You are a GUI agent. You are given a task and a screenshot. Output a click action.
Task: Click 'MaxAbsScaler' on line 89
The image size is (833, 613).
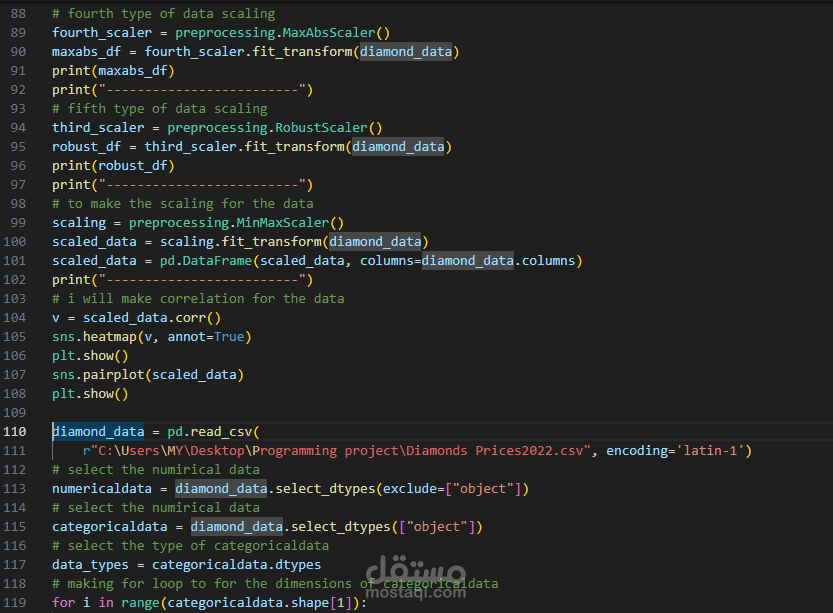[328, 32]
